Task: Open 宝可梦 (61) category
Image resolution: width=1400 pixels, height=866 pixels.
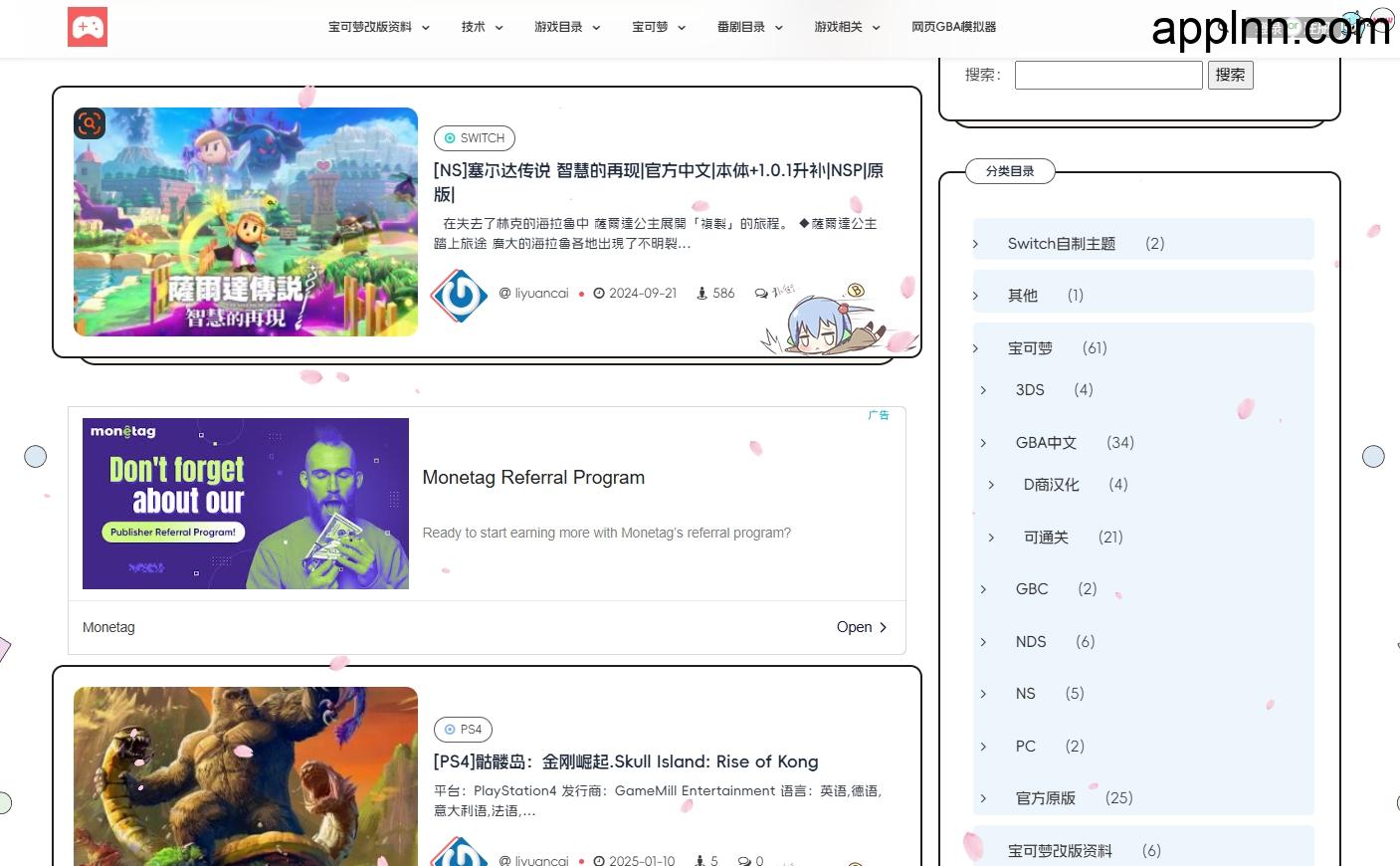Action: (x=1030, y=348)
